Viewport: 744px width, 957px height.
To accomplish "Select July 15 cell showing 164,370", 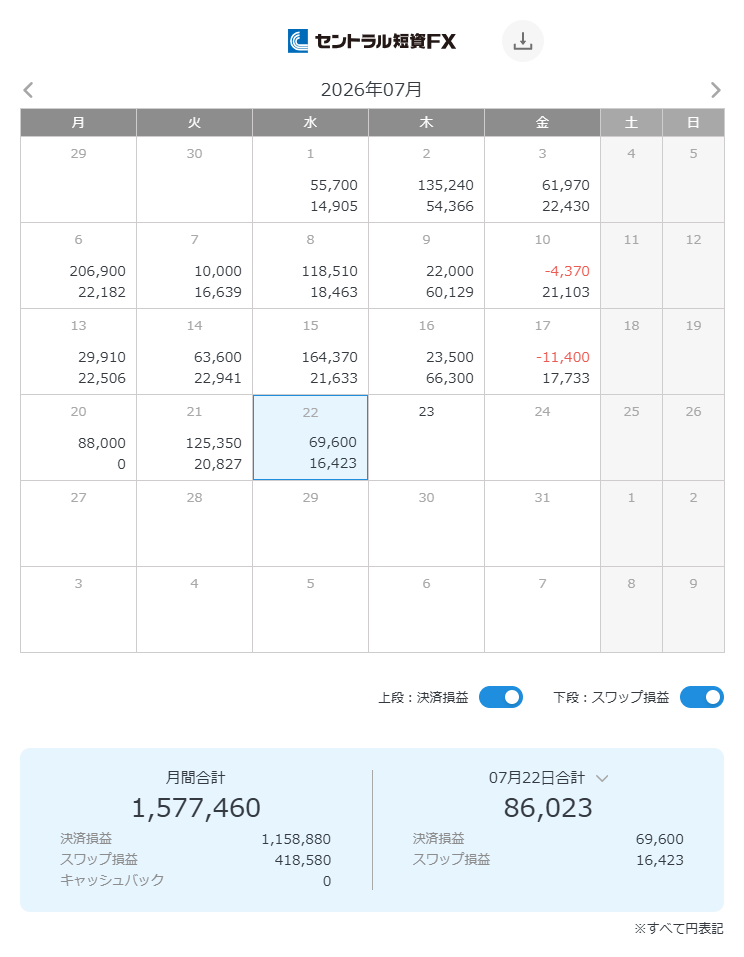I will [311, 352].
